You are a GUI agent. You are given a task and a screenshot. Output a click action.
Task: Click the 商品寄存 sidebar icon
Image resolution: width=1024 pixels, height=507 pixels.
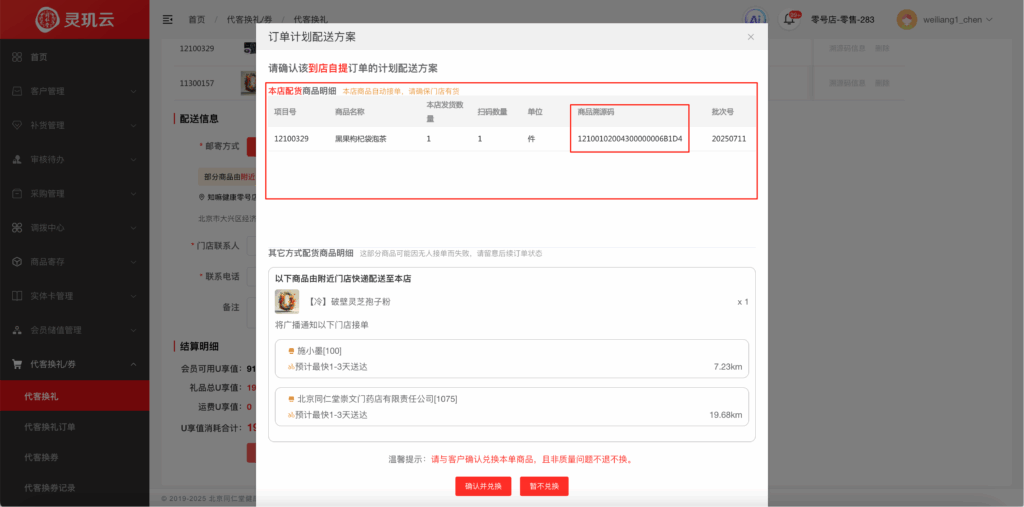click(x=17, y=262)
